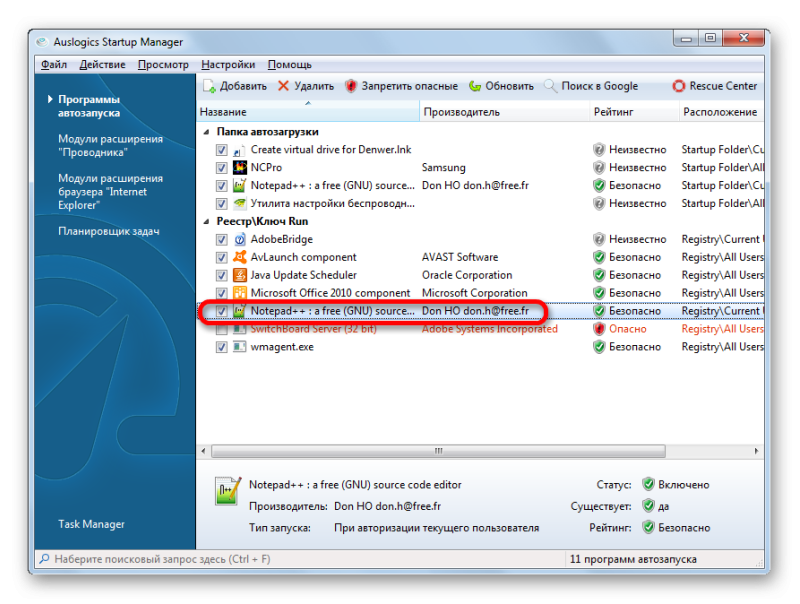Image resolution: width=800 pixels, height=604 pixels.
Task: Select the wmagent.exe row name
Action: pyautogui.click(x=282, y=347)
